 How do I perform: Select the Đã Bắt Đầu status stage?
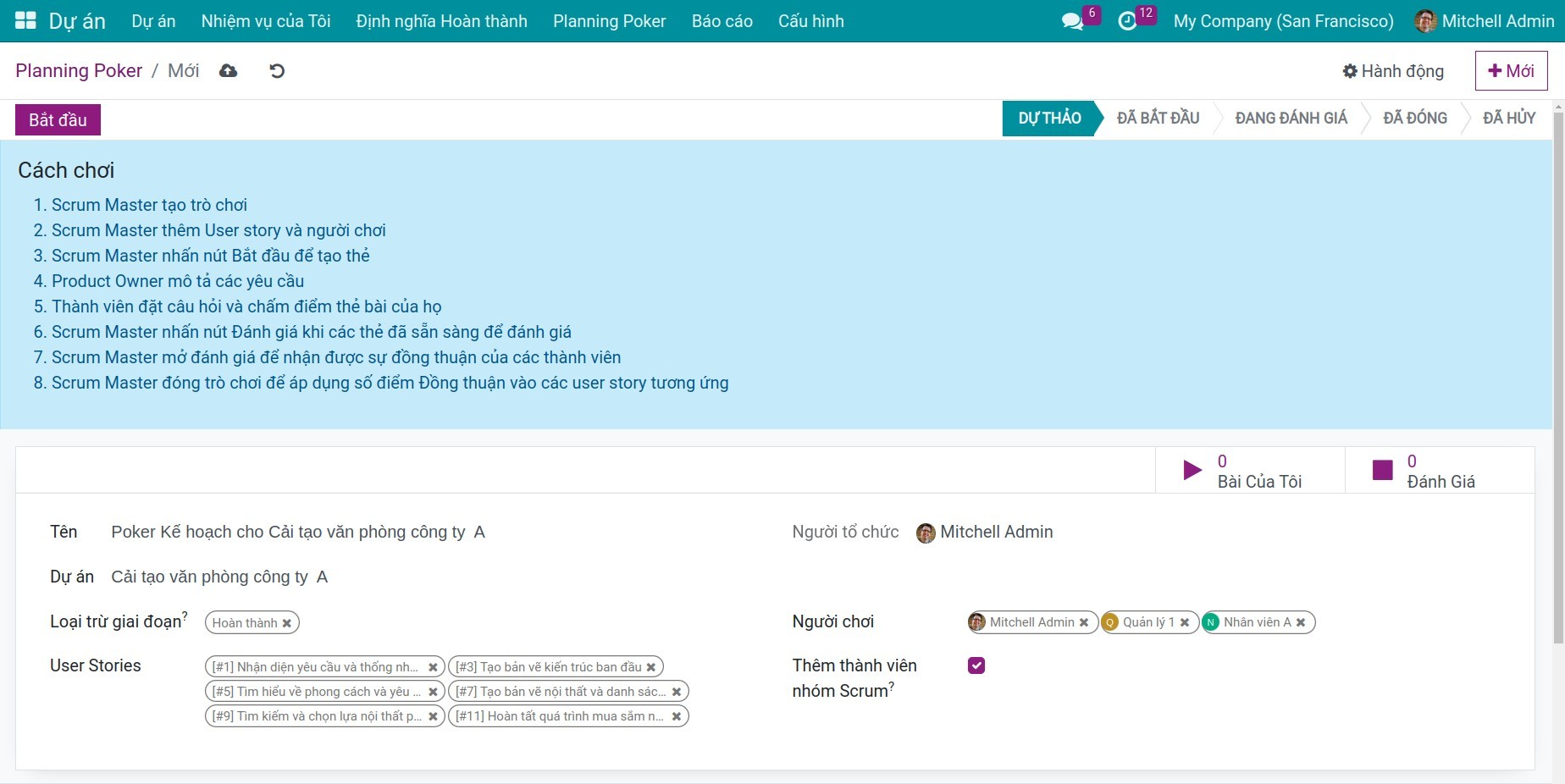[1158, 119]
